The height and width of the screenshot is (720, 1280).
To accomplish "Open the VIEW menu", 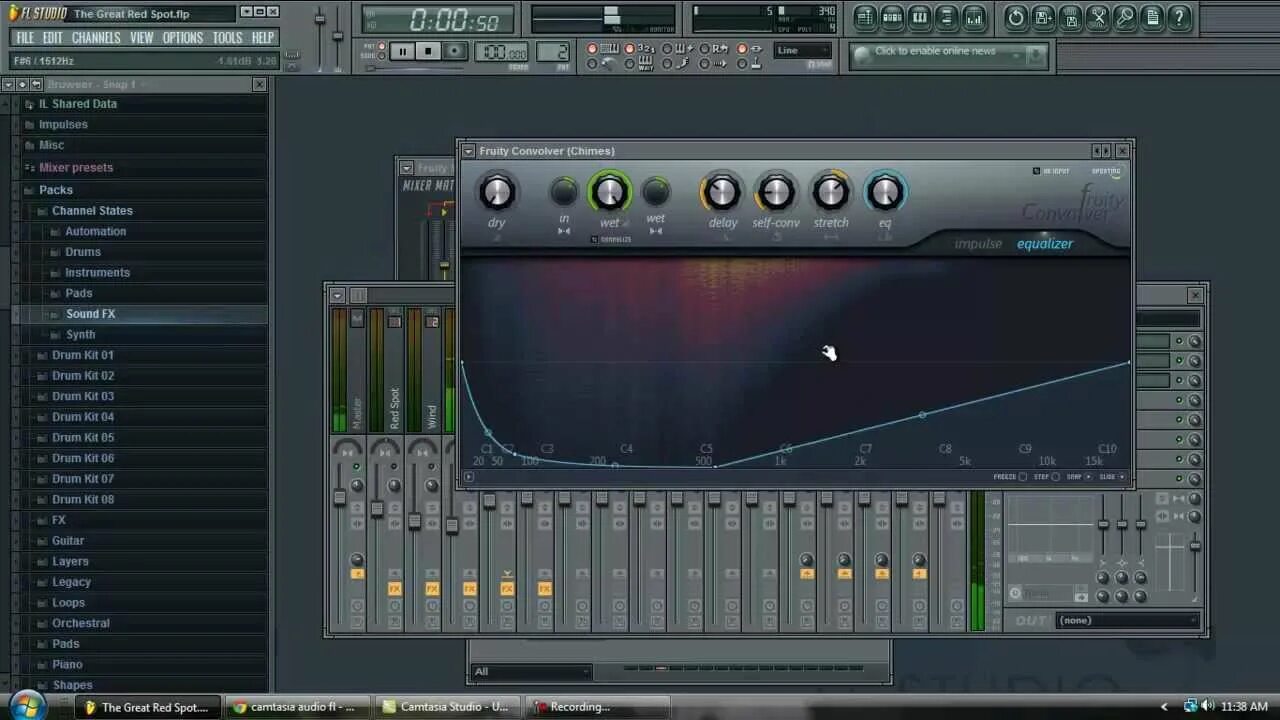I will [142, 38].
